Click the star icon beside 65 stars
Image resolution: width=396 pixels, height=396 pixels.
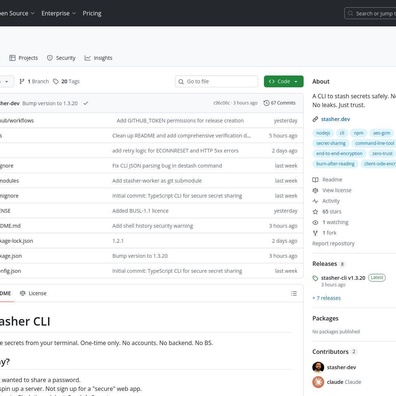tap(315, 212)
